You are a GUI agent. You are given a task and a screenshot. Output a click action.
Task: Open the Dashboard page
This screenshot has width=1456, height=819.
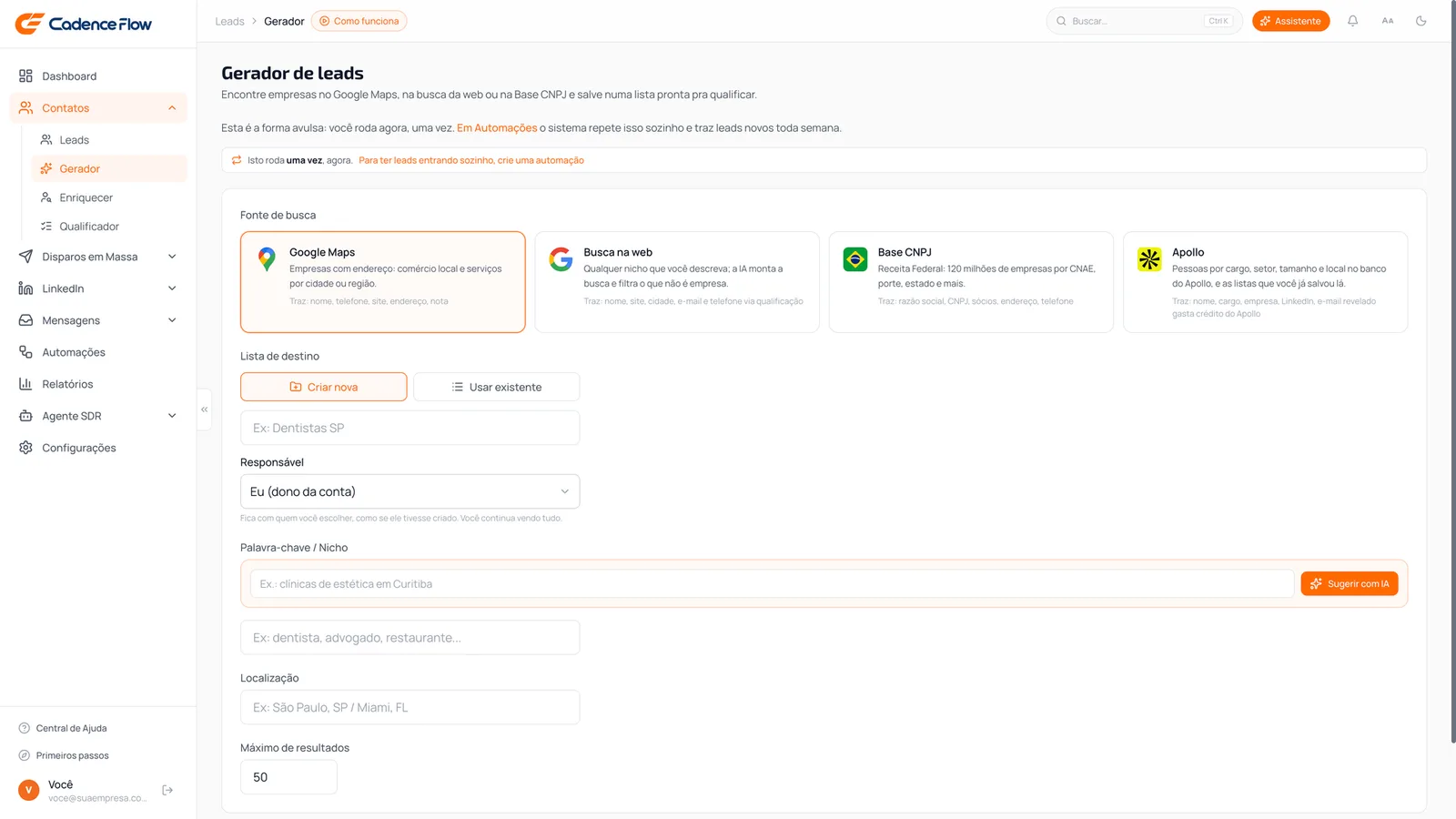pyautogui.click(x=98, y=76)
